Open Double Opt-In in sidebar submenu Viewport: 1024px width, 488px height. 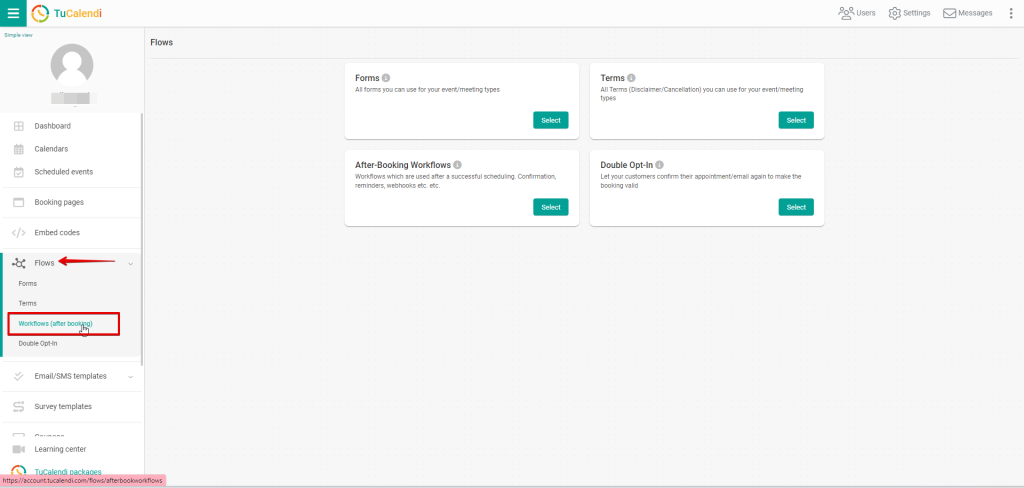click(38, 344)
